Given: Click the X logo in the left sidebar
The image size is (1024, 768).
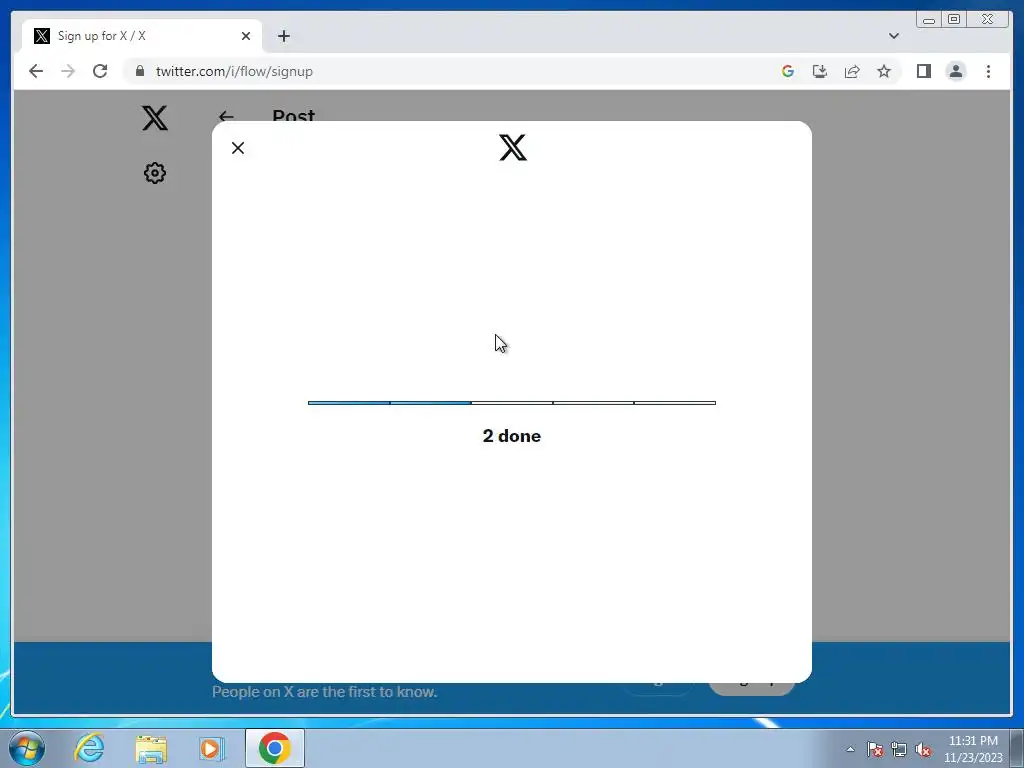Looking at the screenshot, I should point(155,118).
